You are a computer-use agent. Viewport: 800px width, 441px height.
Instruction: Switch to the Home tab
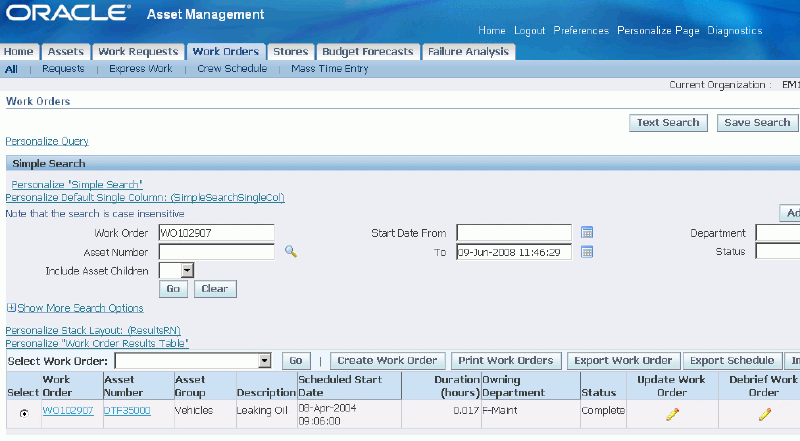click(18, 52)
